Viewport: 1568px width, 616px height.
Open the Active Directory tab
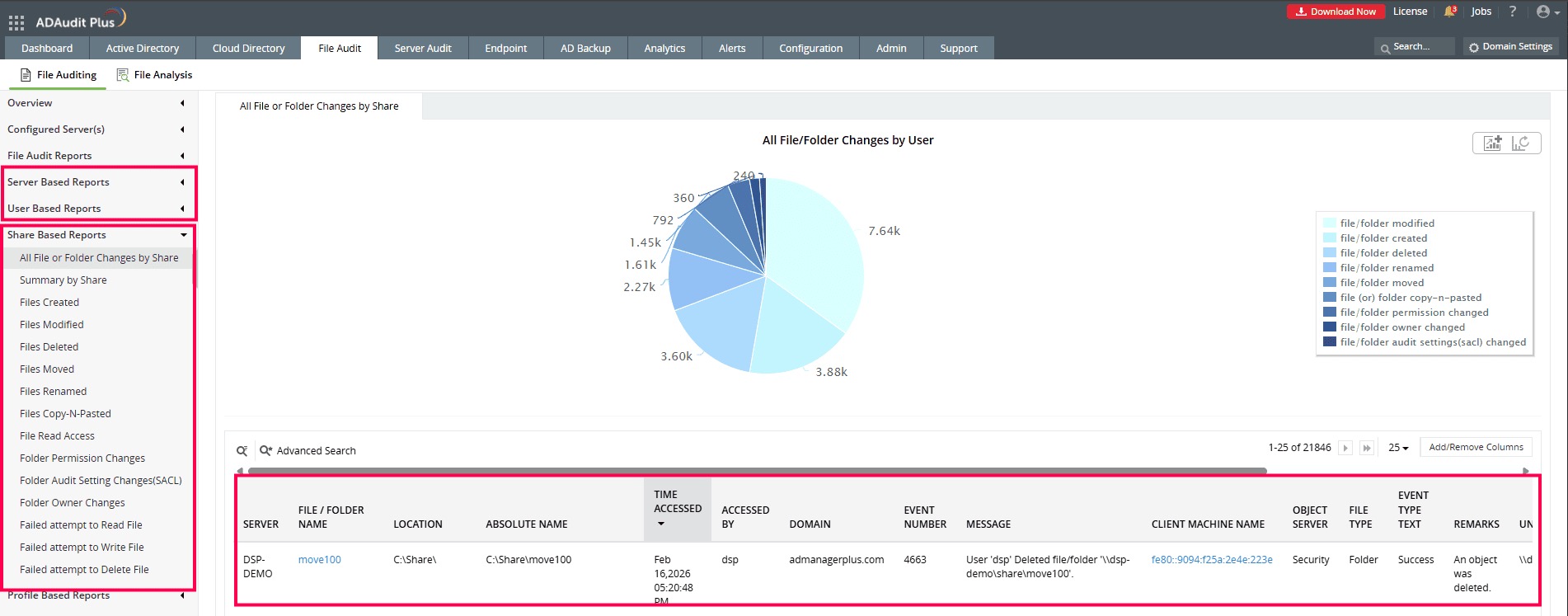(x=143, y=48)
